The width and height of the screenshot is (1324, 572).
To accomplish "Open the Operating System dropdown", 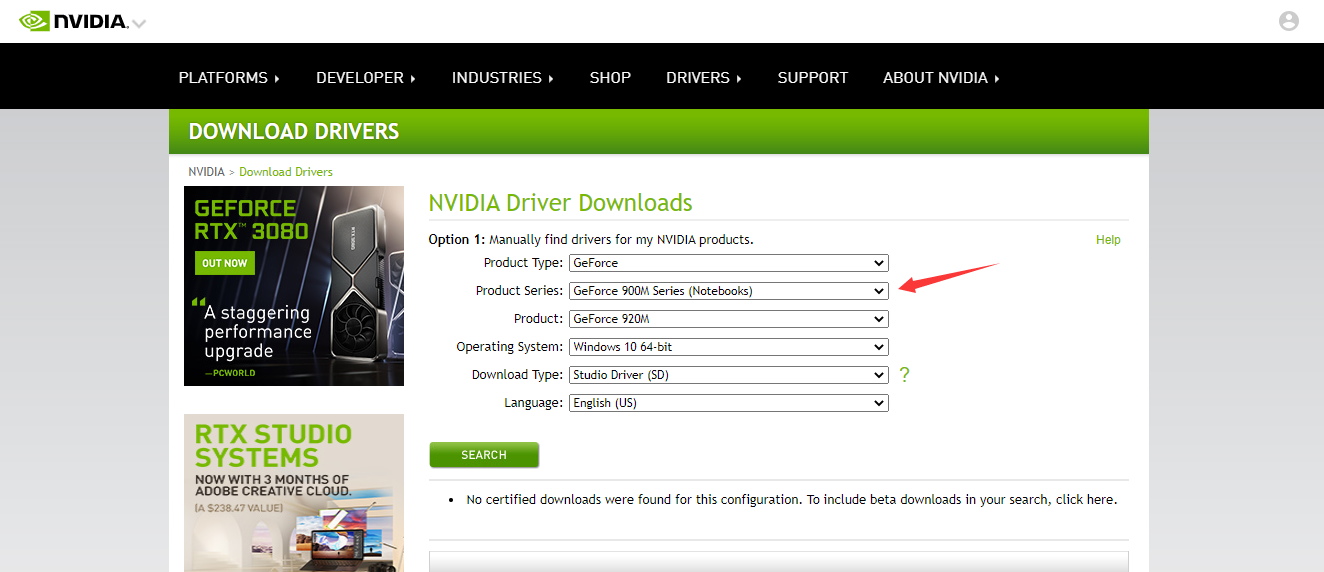I will pos(728,347).
